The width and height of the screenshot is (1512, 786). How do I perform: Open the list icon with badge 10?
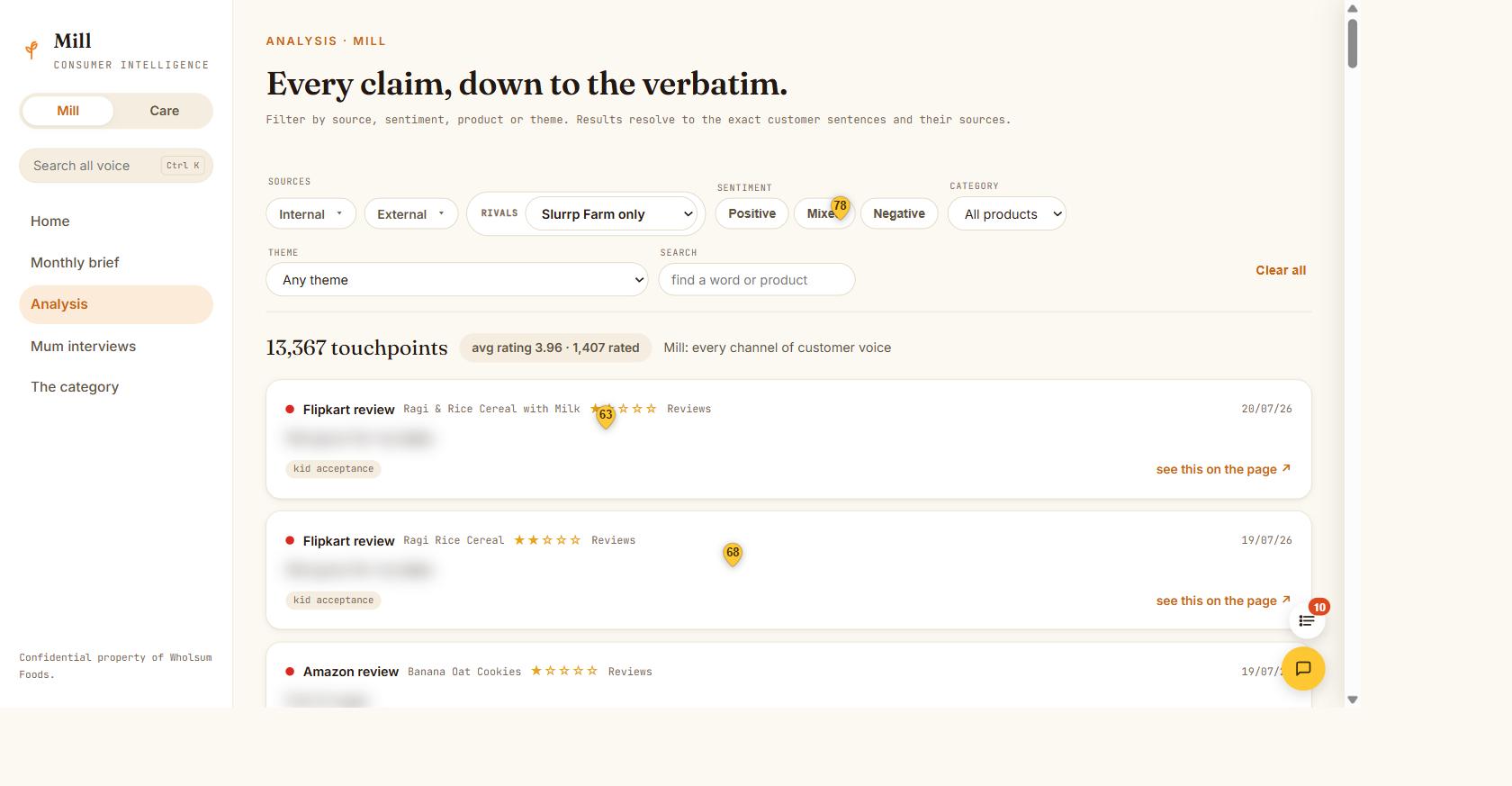(1307, 620)
